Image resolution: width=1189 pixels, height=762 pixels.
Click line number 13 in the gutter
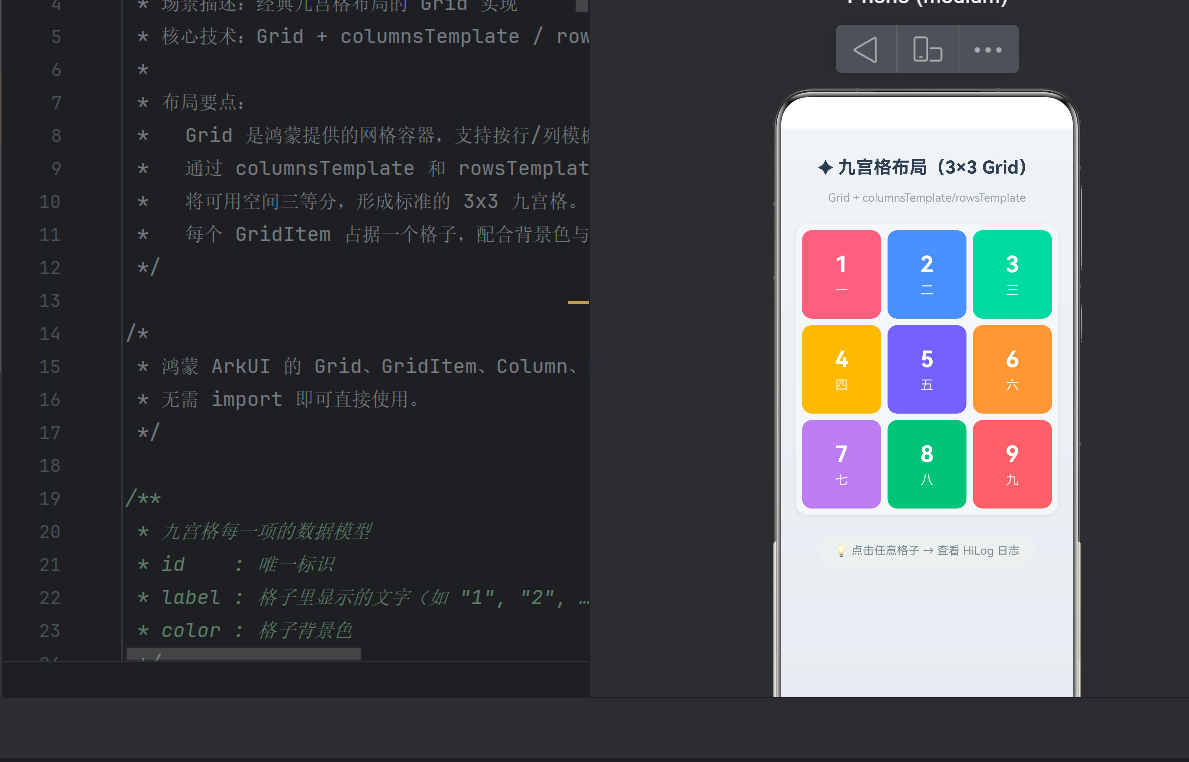point(49,301)
